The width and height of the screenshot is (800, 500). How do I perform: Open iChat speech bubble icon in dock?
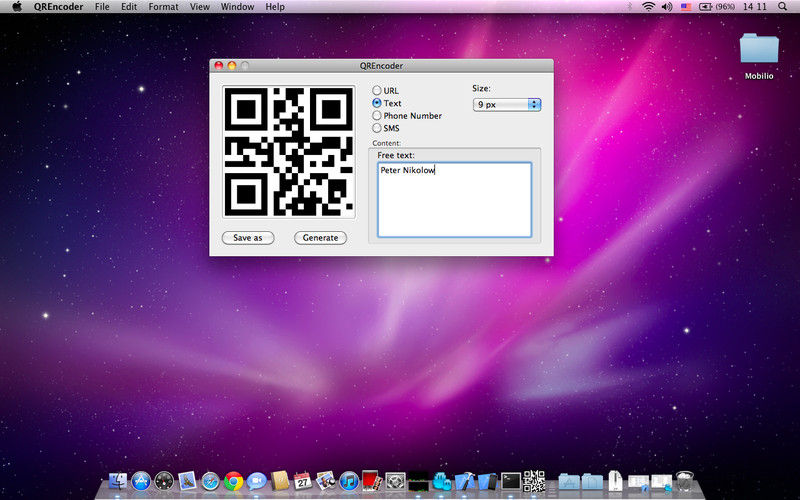[x=257, y=481]
